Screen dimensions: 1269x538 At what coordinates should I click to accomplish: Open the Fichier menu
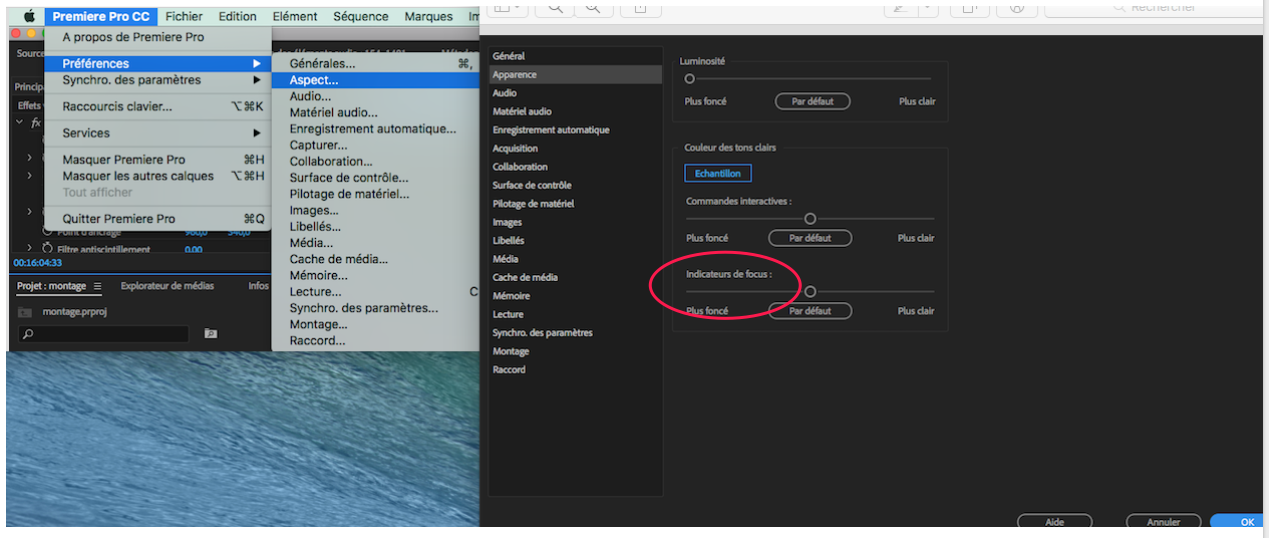[x=184, y=16]
